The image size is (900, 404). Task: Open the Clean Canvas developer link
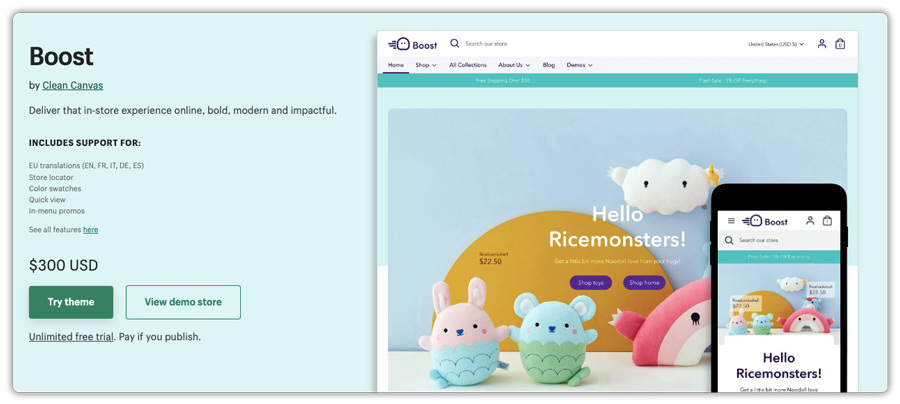tap(72, 86)
